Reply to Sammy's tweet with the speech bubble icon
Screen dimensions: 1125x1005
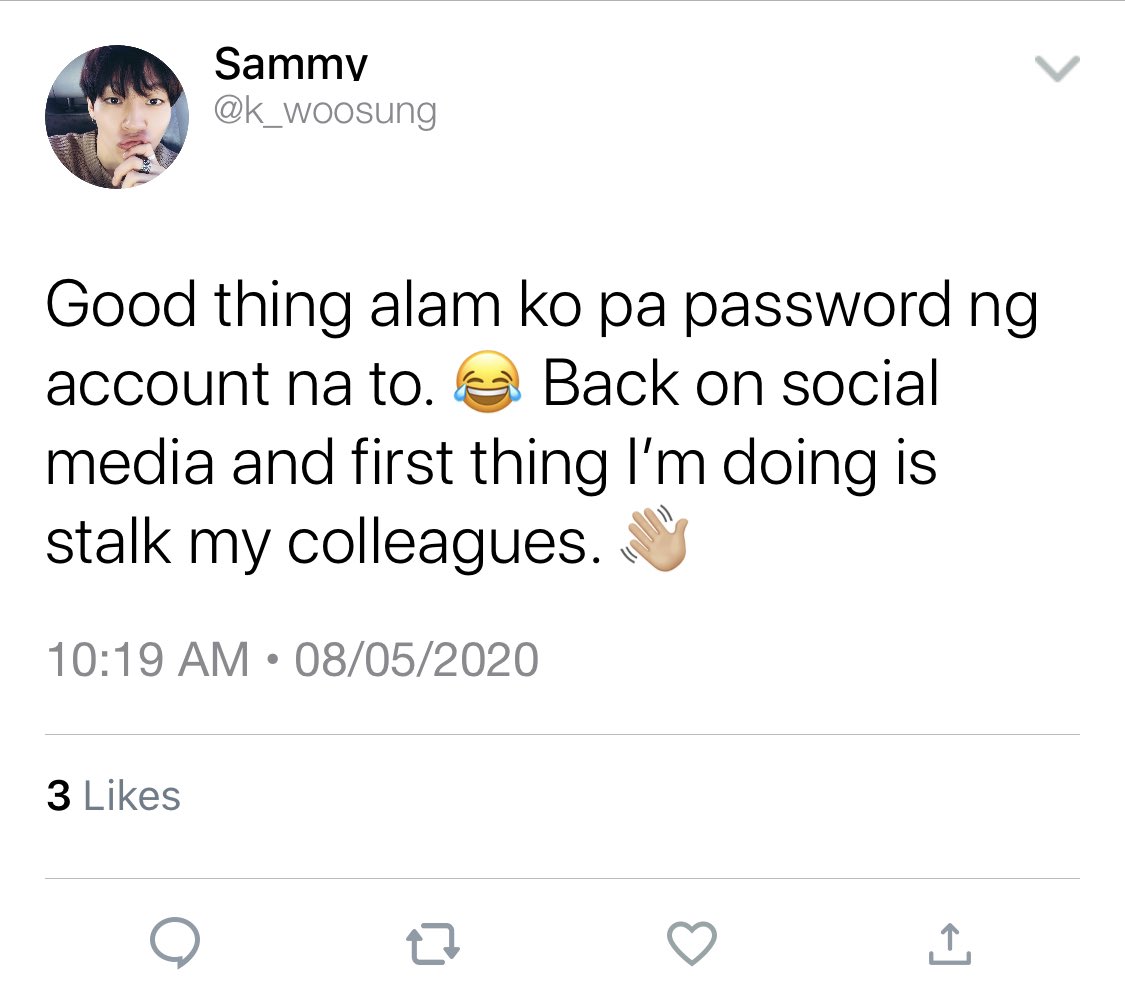click(x=175, y=943)
